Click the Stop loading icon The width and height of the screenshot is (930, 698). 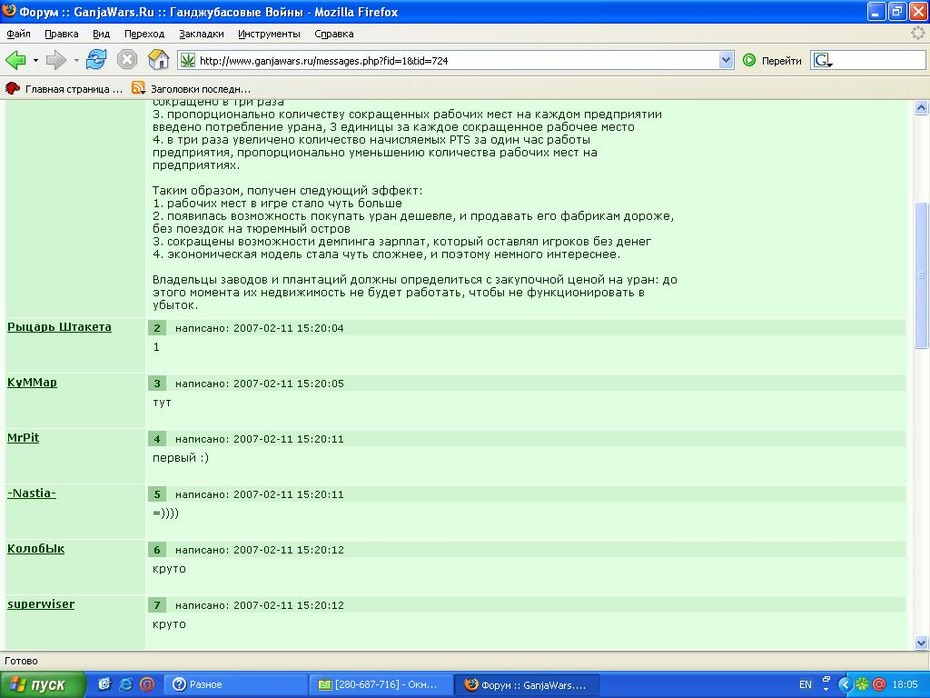127,60
